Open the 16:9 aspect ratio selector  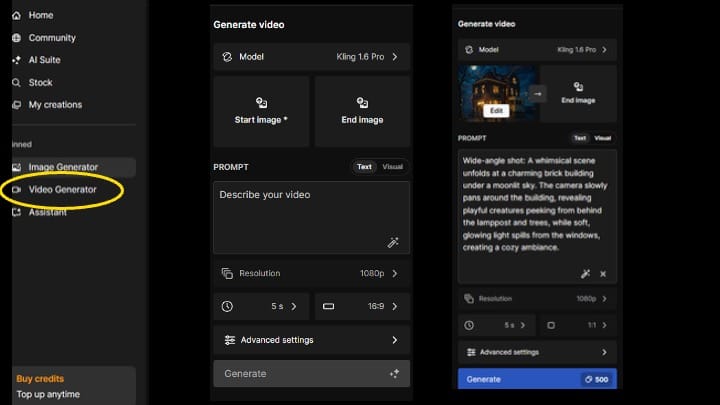[x=362, y=306]
